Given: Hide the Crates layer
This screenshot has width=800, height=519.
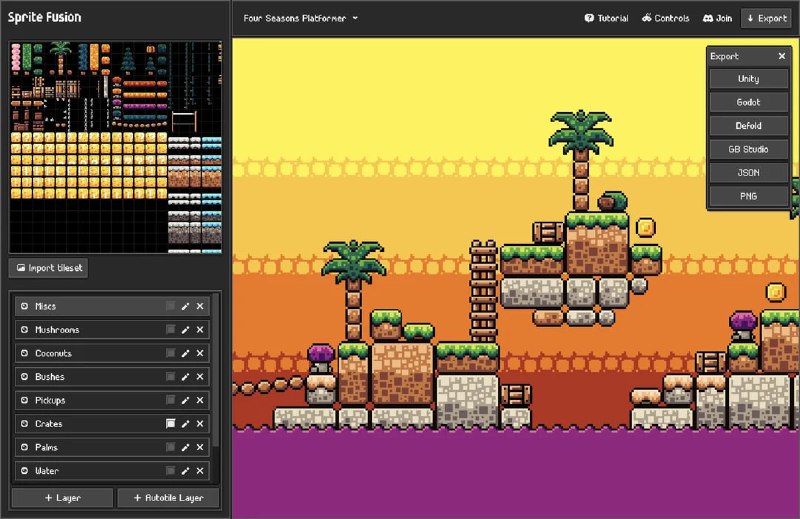Looking at the screenshot, I should (x=24, y=424).
